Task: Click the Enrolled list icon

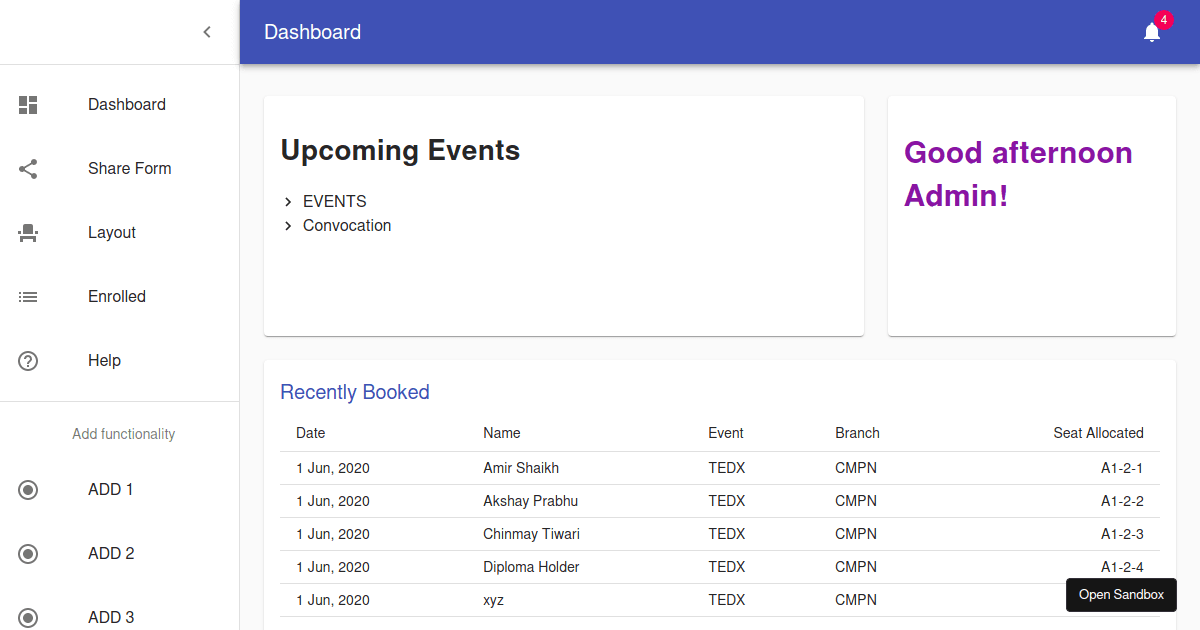Action: pyautogui.click(x=27, y=296)
